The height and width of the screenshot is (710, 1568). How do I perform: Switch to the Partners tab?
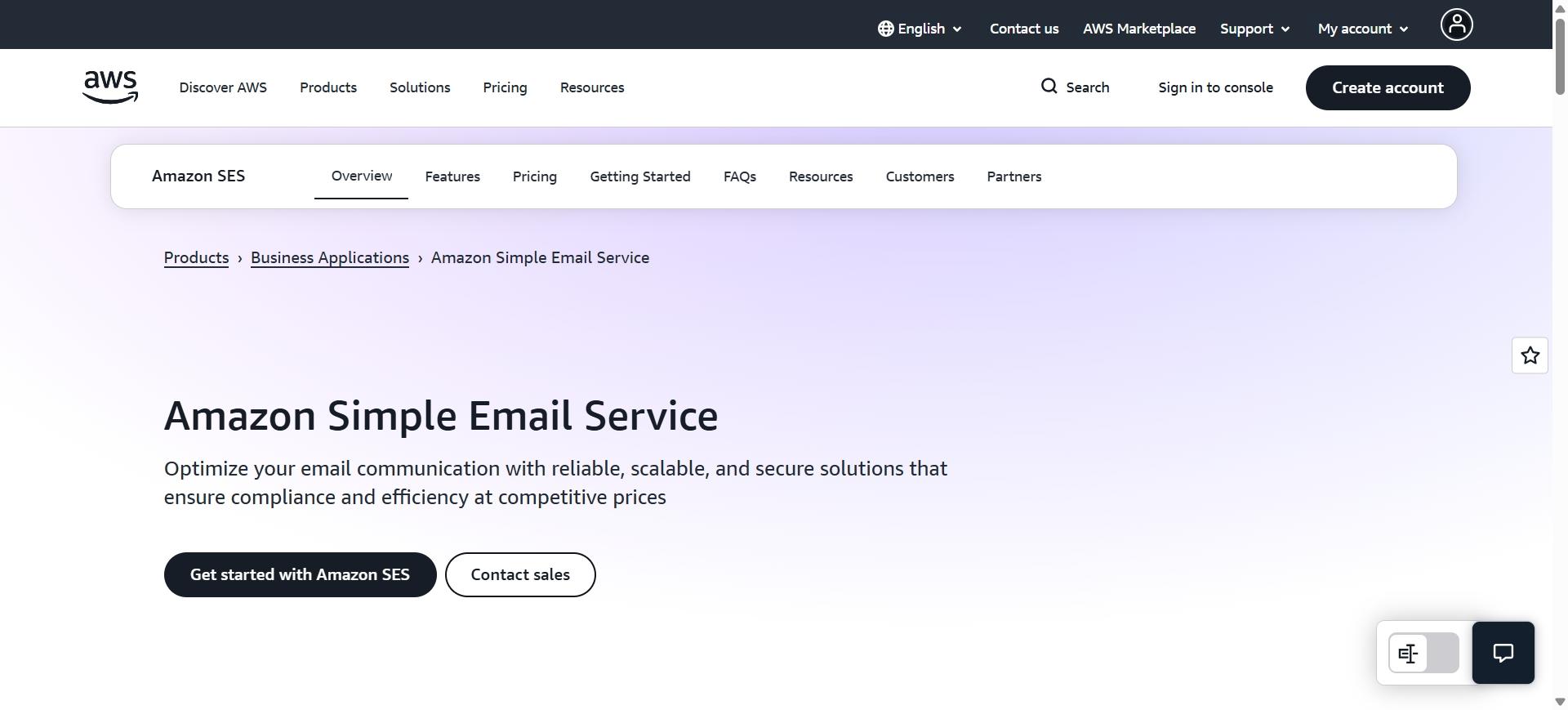coord(1014,176)
